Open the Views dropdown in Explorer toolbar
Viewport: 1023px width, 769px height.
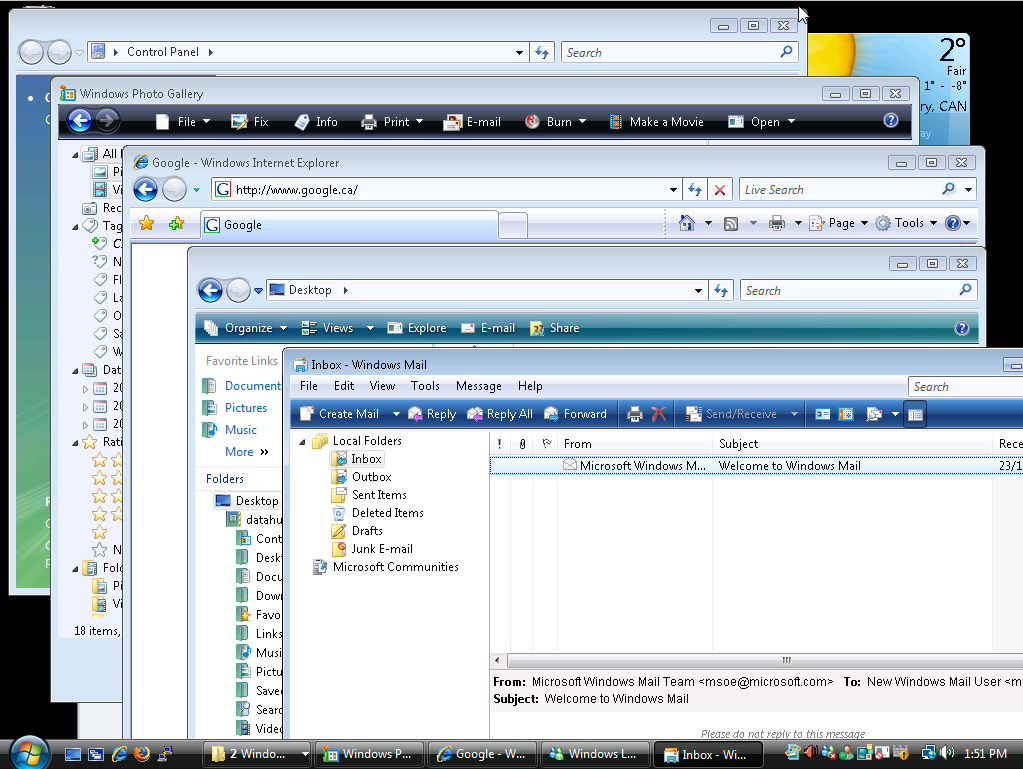tap(370, 328)
